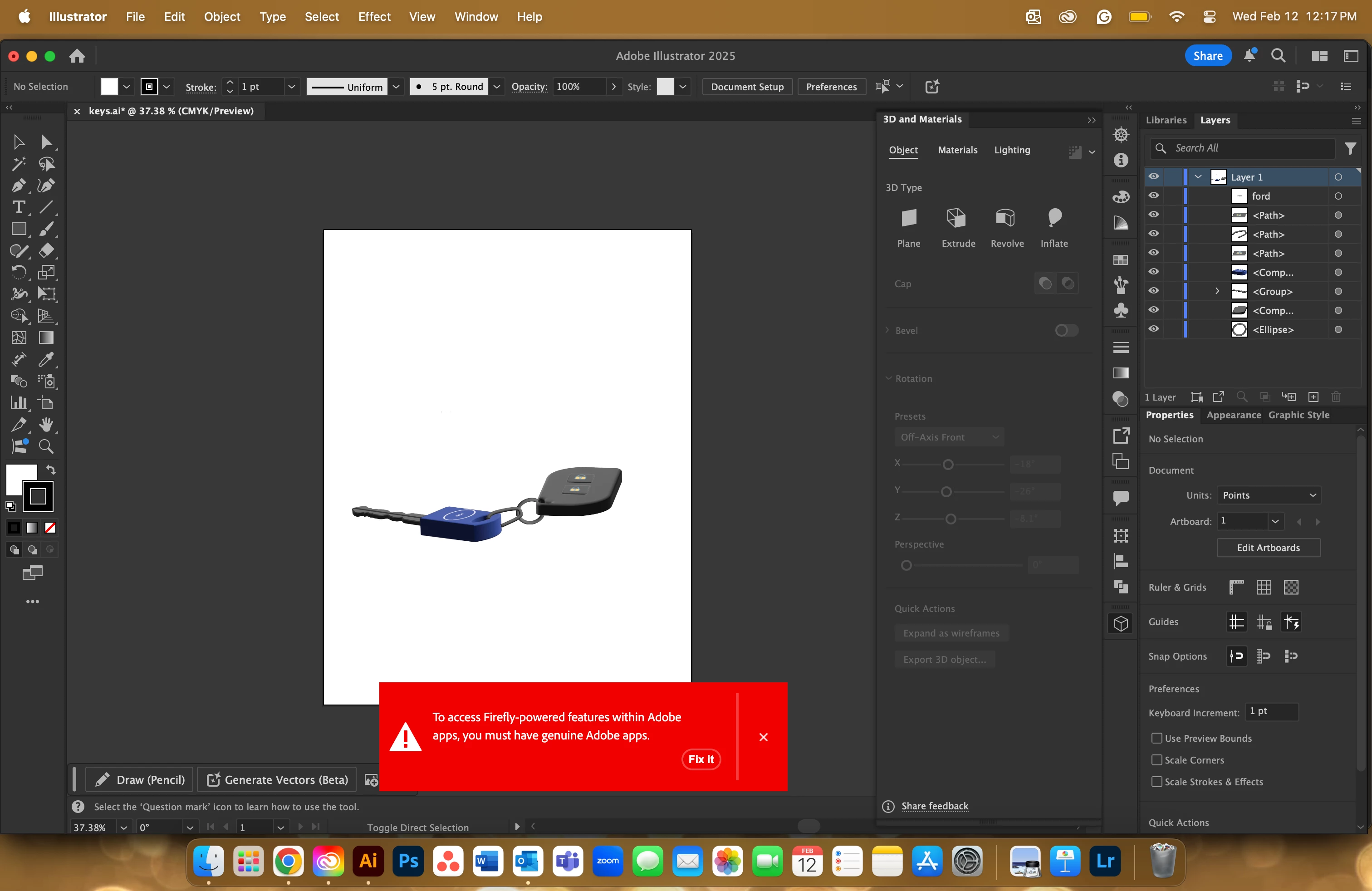Screen dimensions: 1372x891
Task: Open the Units Points dropdown
Action: (1268, 495)
